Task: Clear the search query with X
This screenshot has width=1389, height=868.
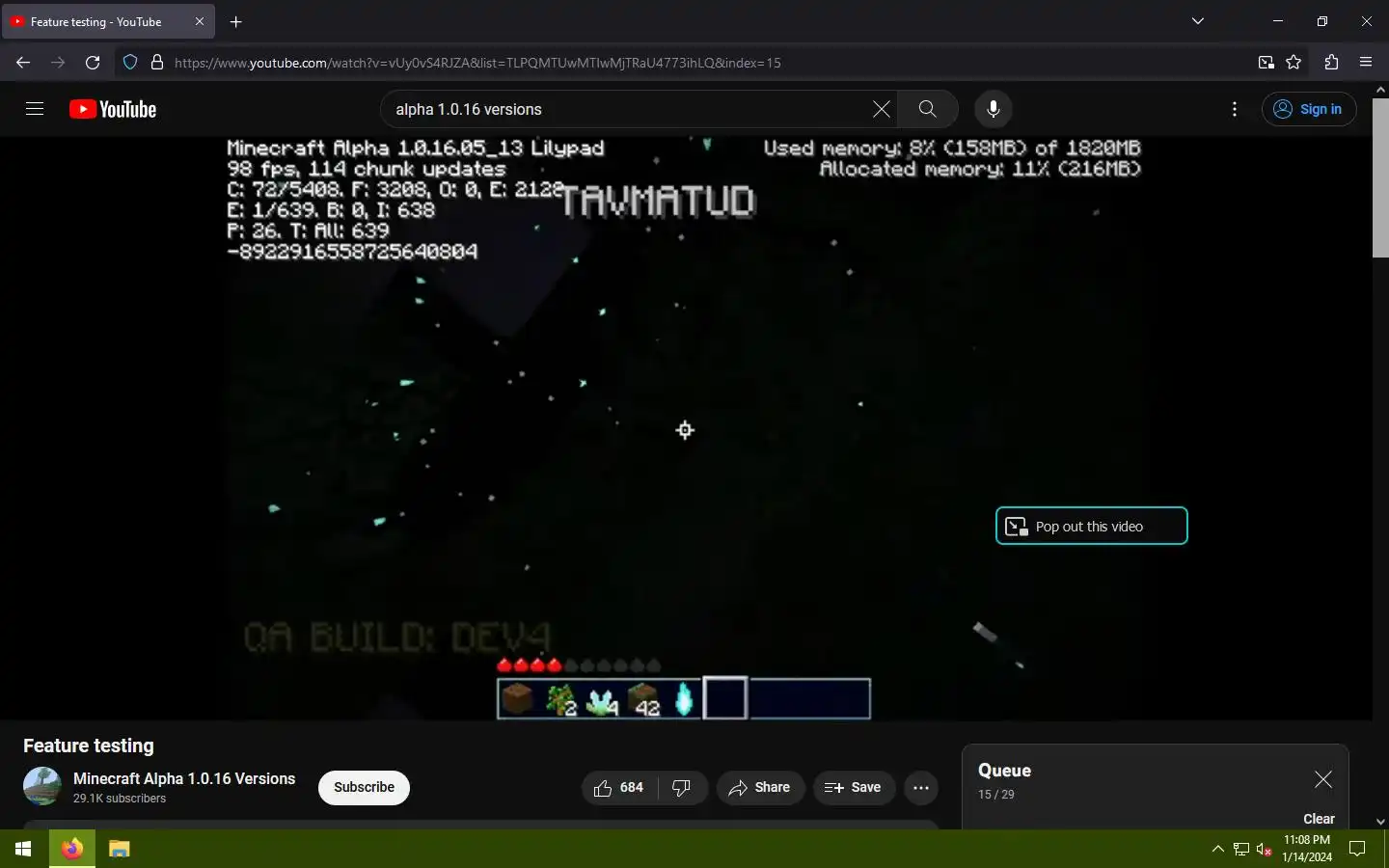Action: [881, 109]
